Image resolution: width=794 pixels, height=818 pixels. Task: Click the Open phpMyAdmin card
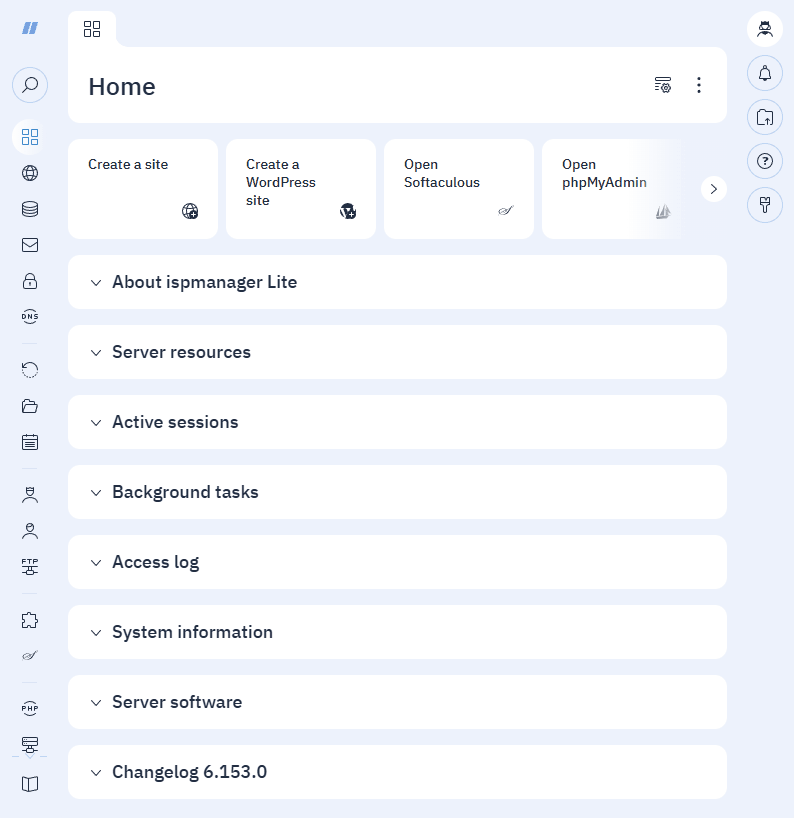(x=611, y=189)
